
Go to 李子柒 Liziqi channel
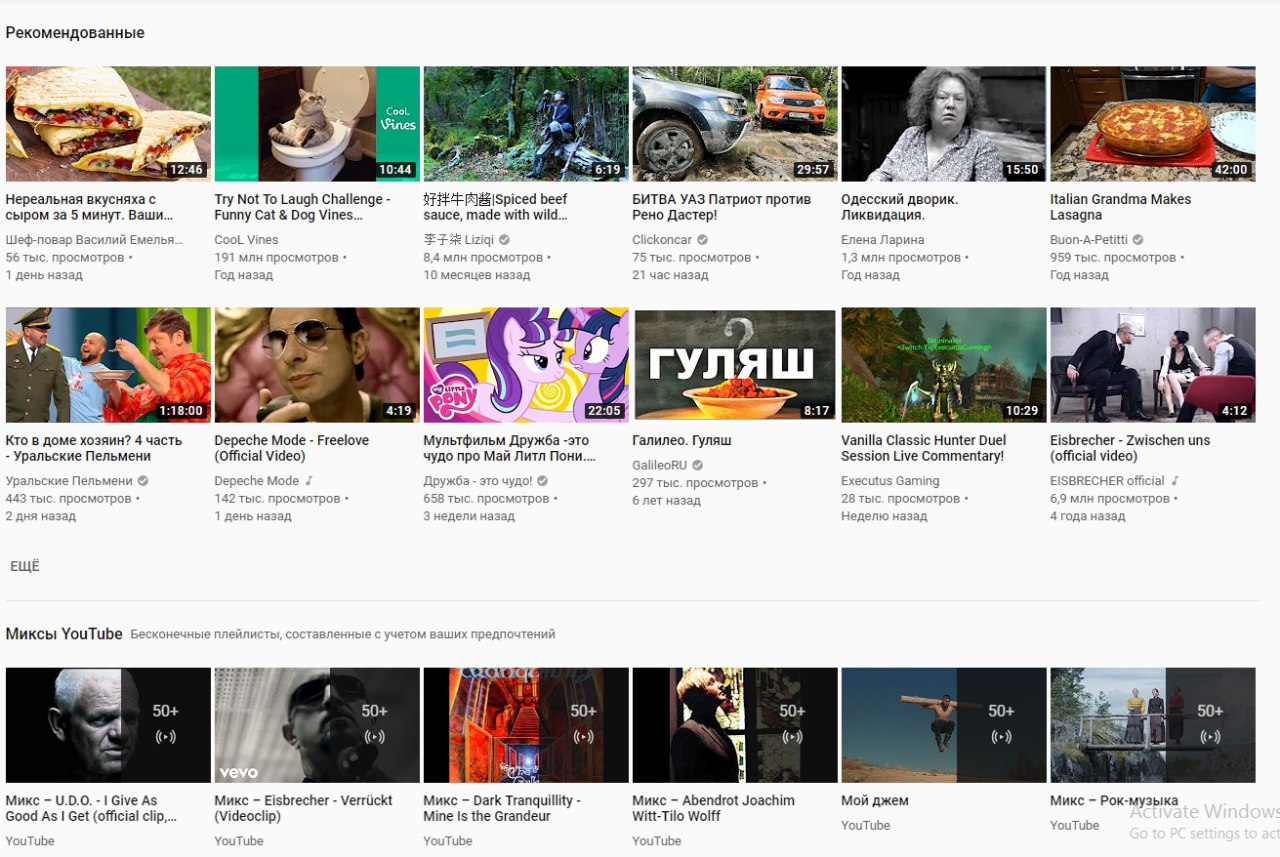(459, 240)
